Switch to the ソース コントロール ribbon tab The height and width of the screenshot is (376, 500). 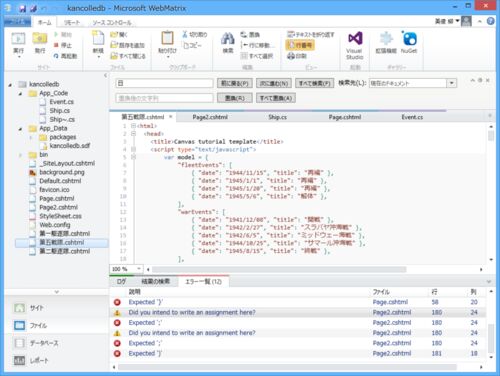point(112,23)
